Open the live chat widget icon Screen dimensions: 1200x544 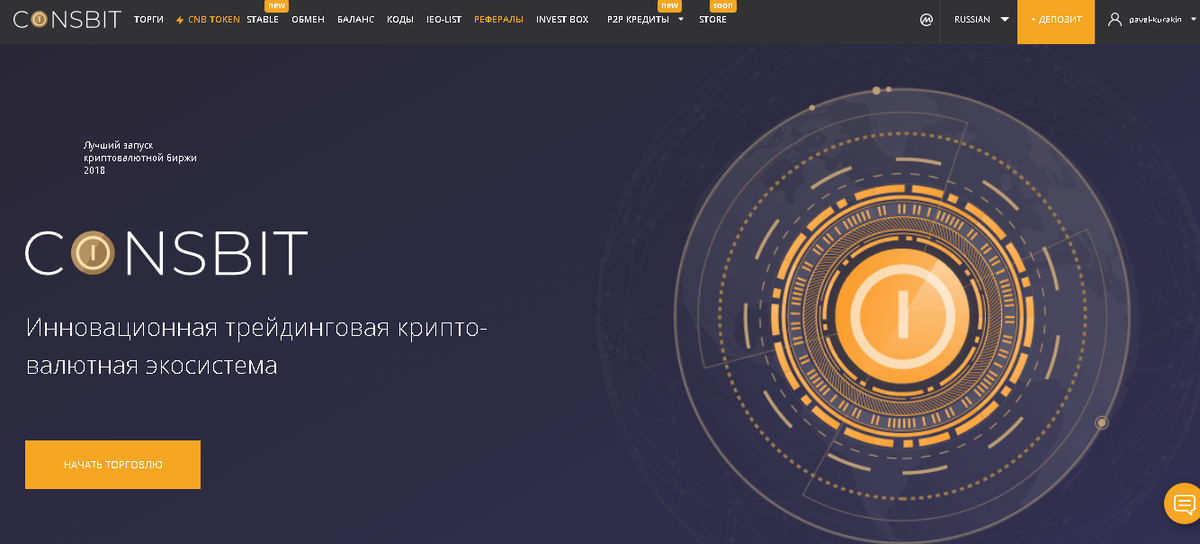pyautogui.click(x=1183, y=503)
